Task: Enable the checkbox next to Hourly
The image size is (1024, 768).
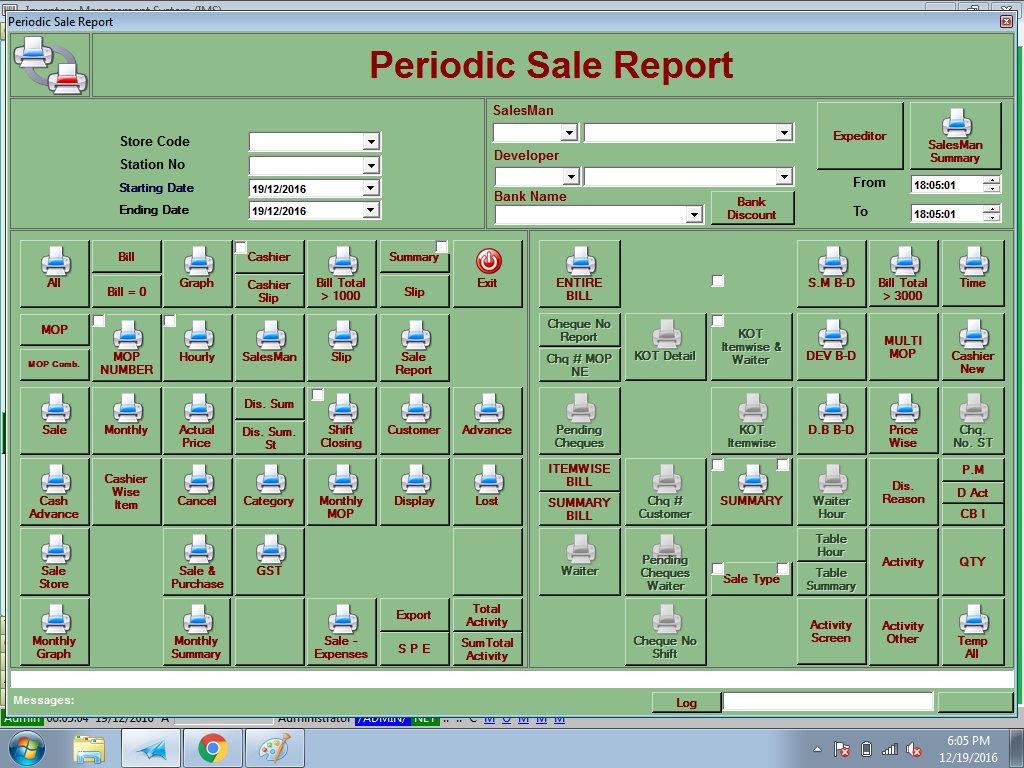Action: (170, 321)
